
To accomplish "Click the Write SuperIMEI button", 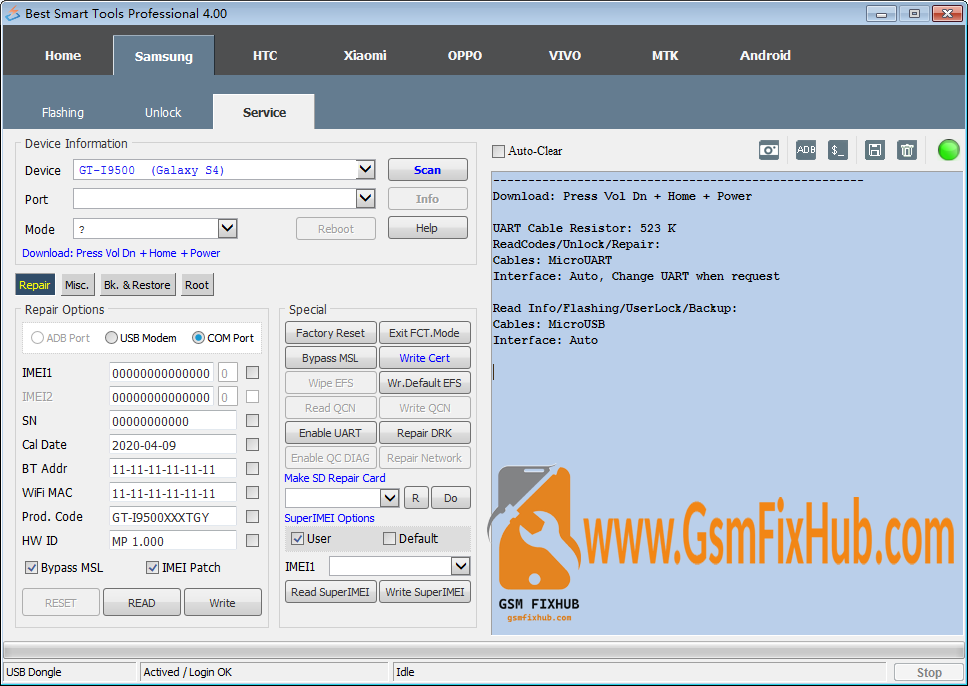I will pyautogui.click(x=424, y=592).
